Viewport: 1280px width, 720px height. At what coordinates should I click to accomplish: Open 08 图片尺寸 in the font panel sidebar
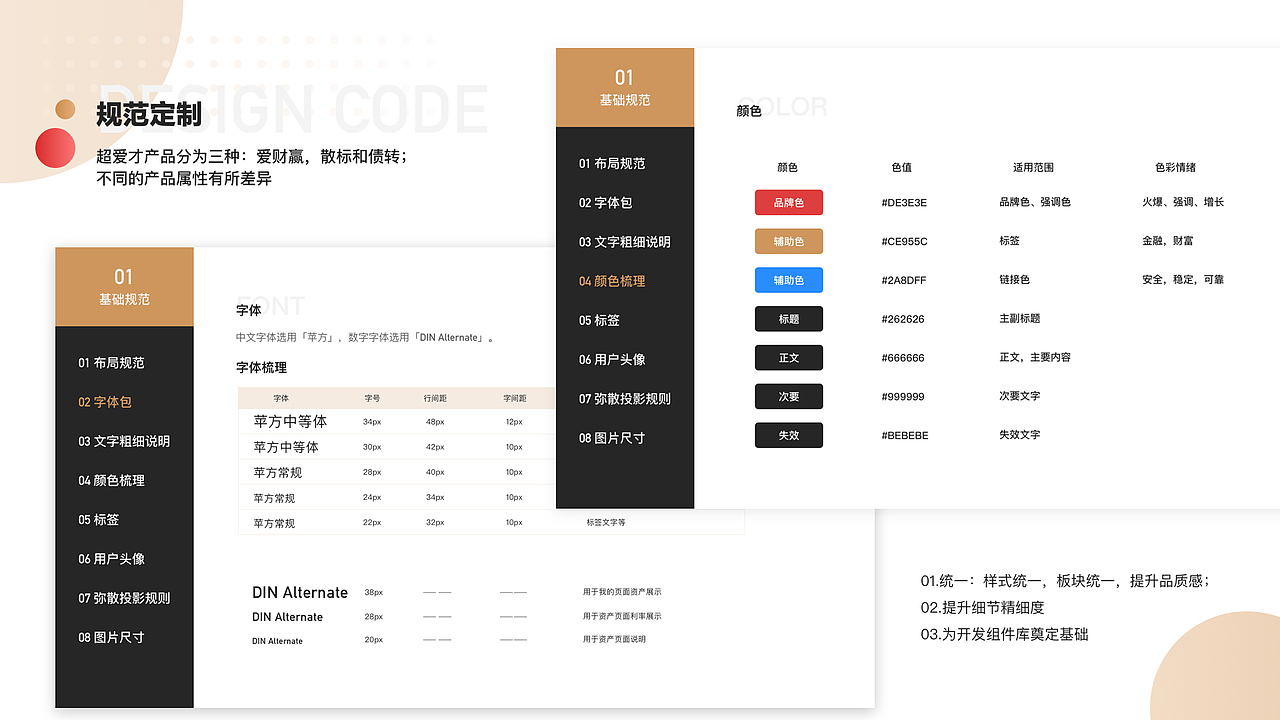(111, 637)
